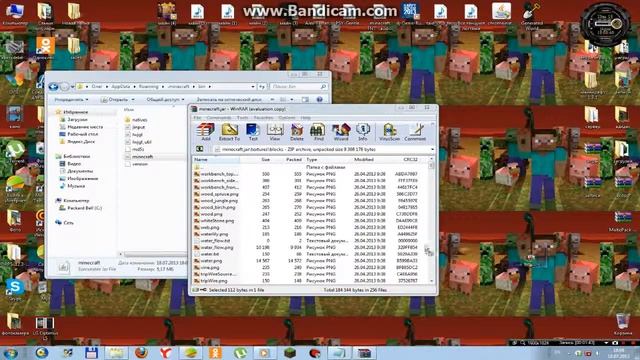
Task: Open uTorrent from the taskbar
Action: [240, 353]
